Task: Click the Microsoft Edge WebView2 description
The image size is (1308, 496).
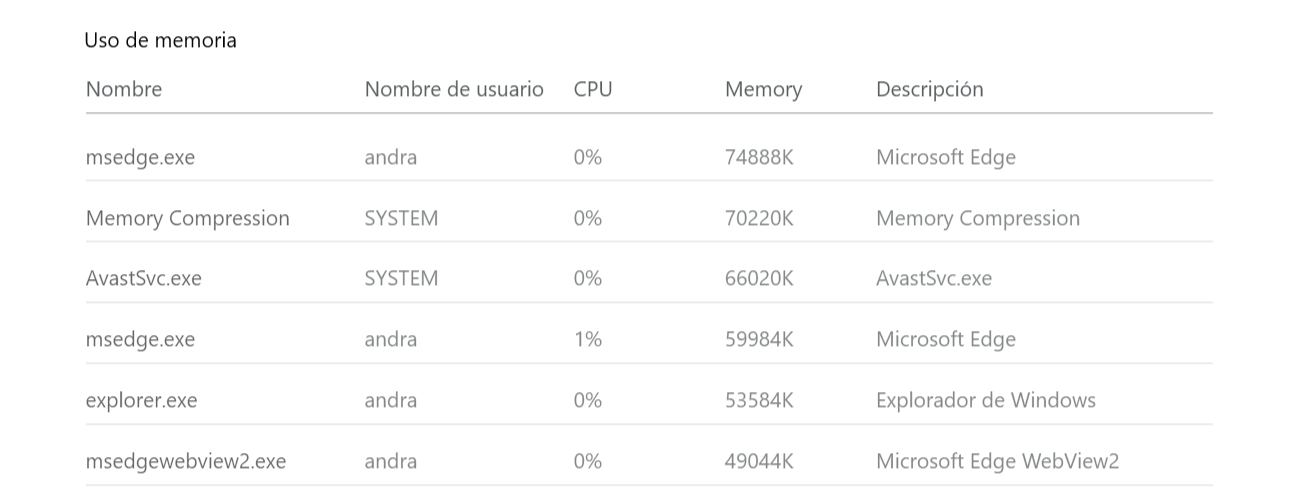Action: tap(998, 461)
